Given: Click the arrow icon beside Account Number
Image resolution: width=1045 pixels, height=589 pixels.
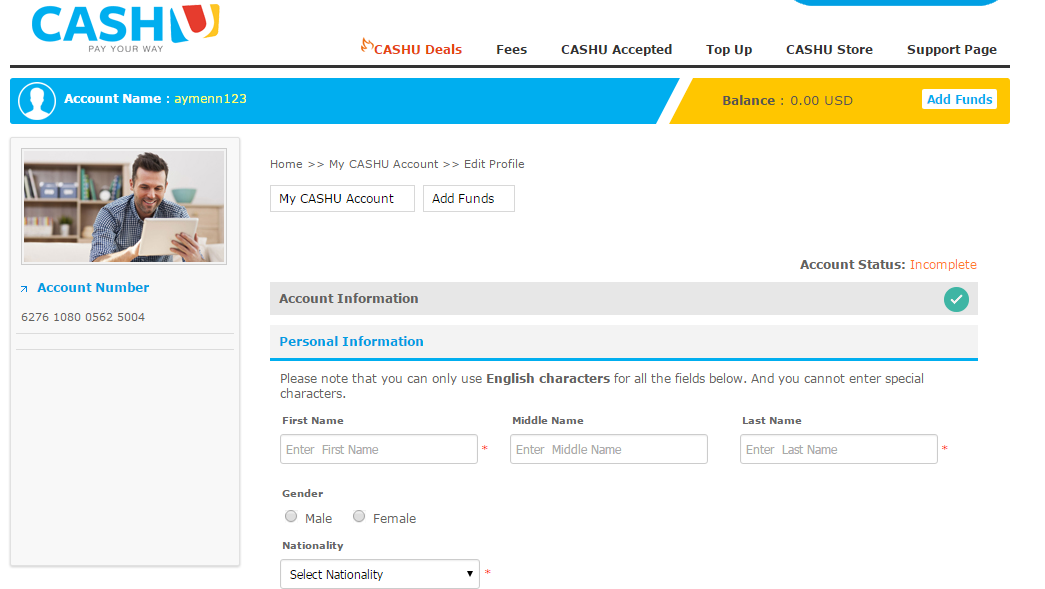Looking at the screenshot, I should 24,289.
